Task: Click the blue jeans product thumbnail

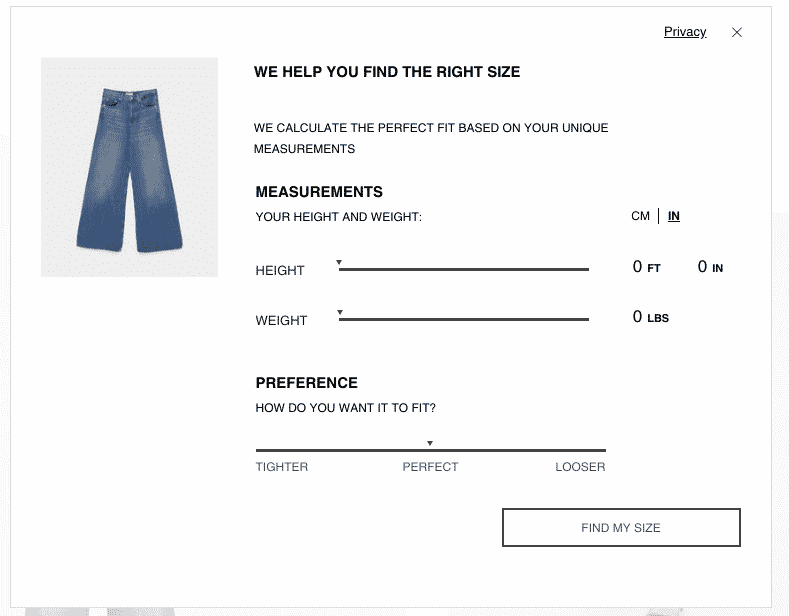Action: tap(129, 167)
